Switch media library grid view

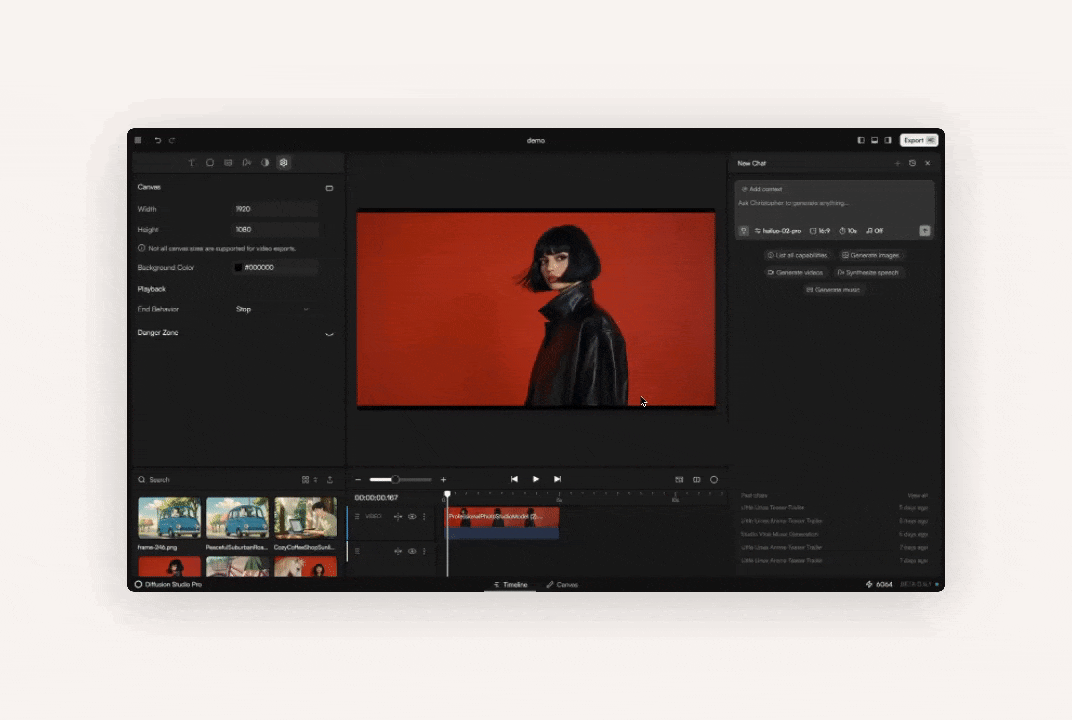(x=306, y=480)
